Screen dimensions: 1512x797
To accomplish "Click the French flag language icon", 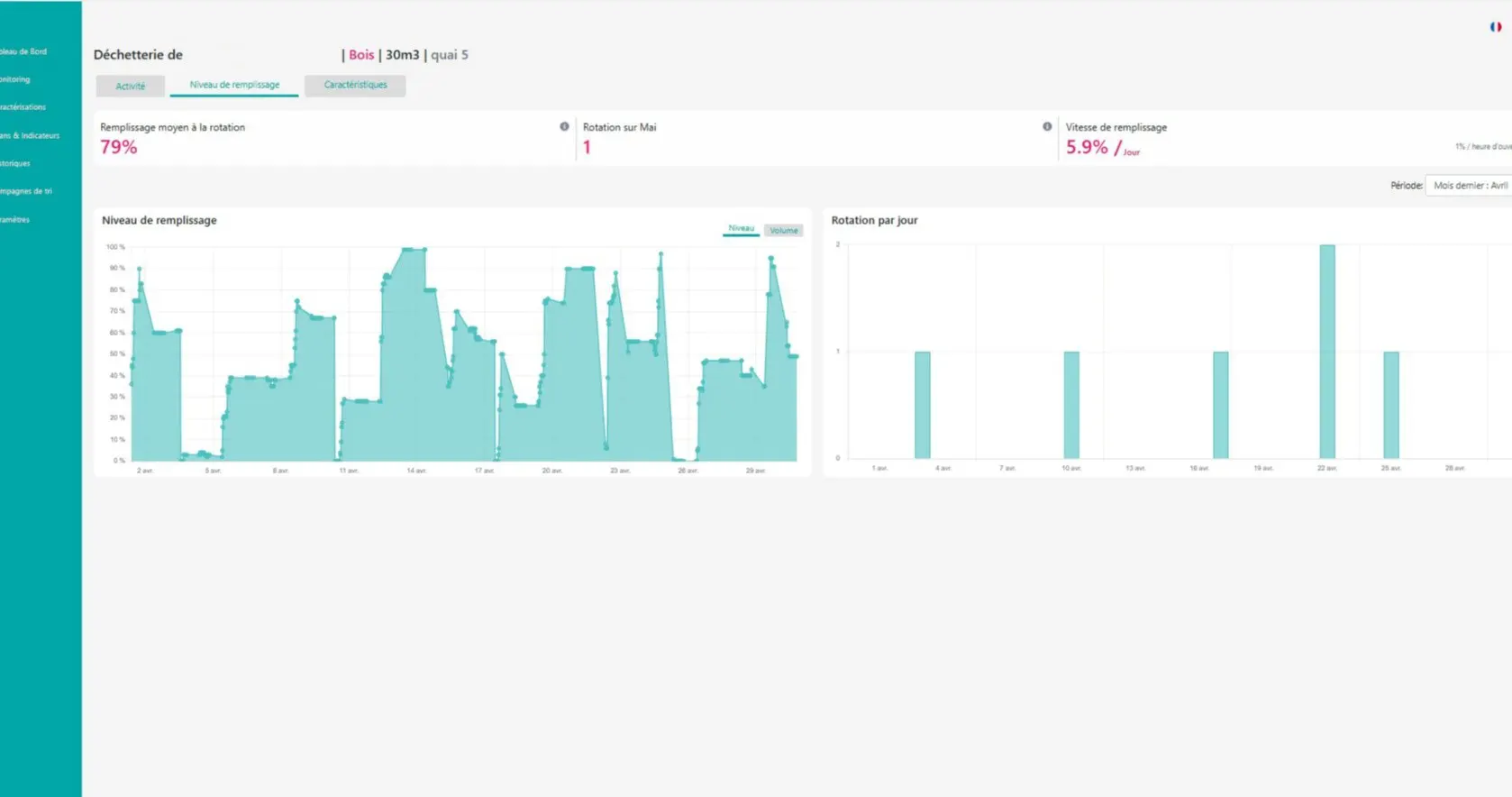I will pos(1495,27).
